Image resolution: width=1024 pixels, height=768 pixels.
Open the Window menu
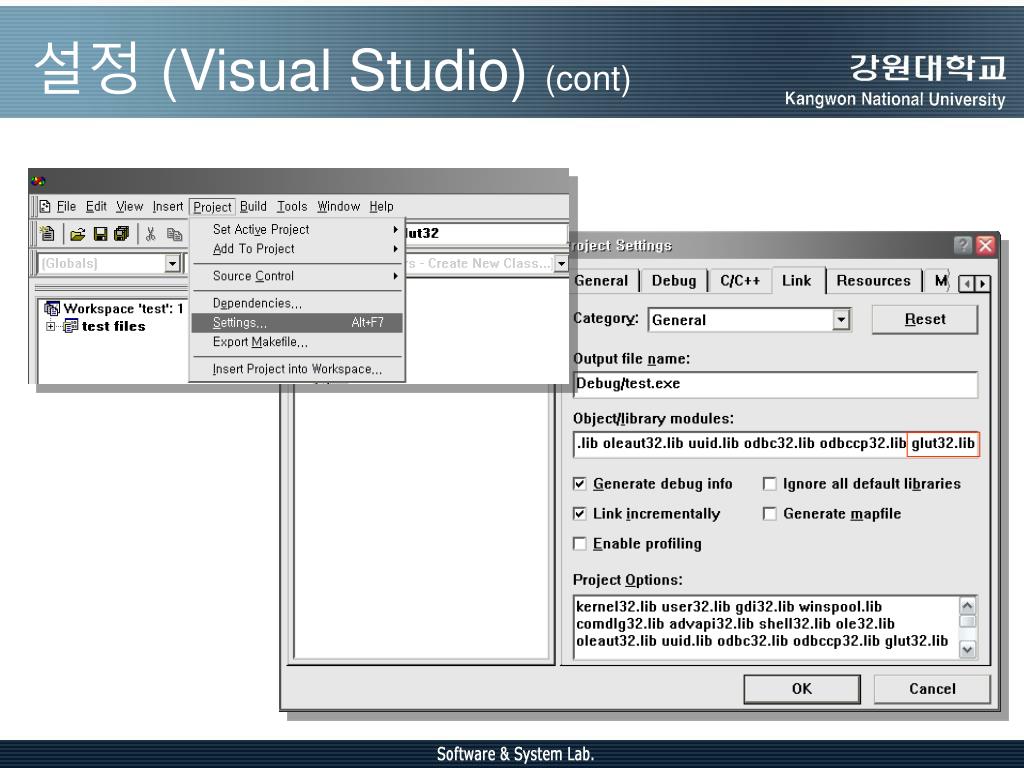[x=338, y=207]
